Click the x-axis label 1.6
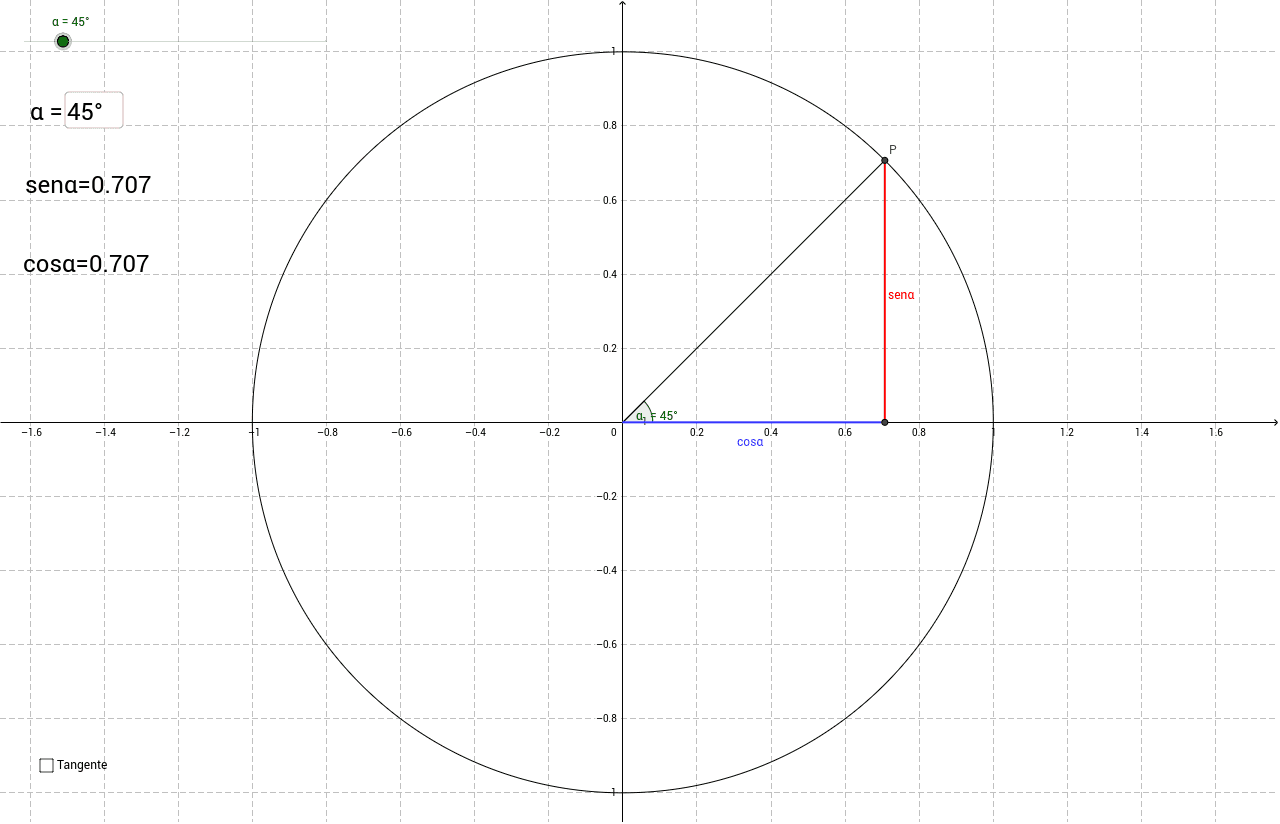Viewport: 1280px width, 824px height. [x=1216, y=432]
